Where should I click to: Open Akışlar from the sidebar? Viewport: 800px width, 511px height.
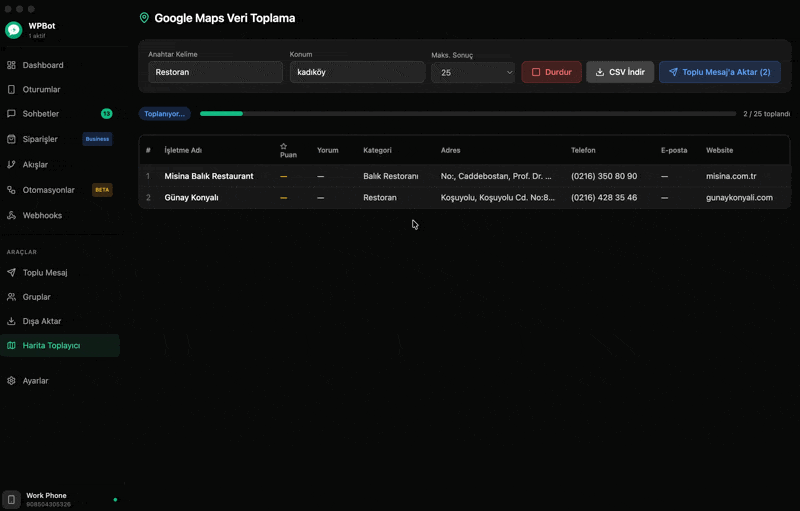pos(35,165)
